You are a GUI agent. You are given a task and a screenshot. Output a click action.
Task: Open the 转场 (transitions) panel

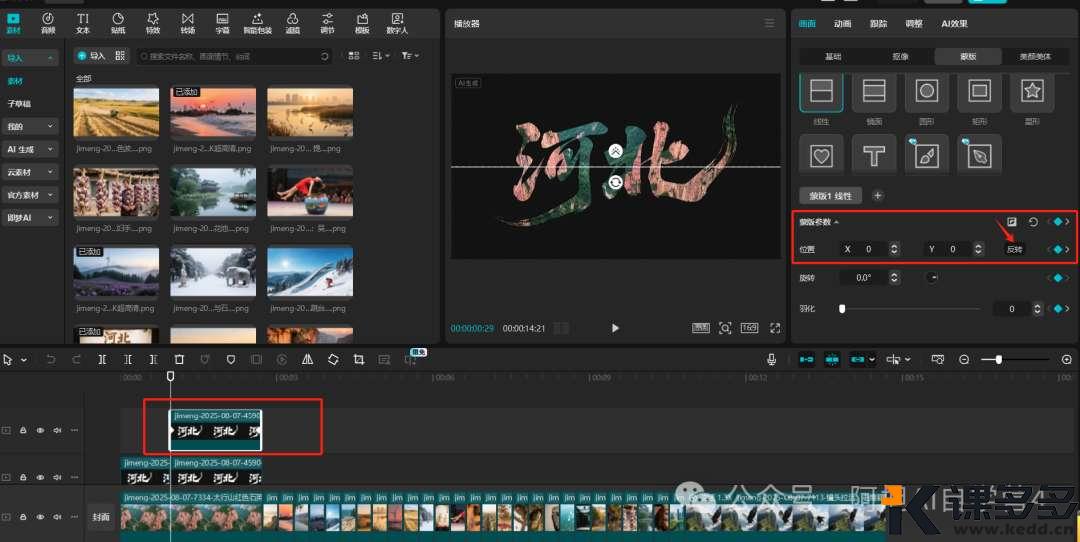coord(187,23)
